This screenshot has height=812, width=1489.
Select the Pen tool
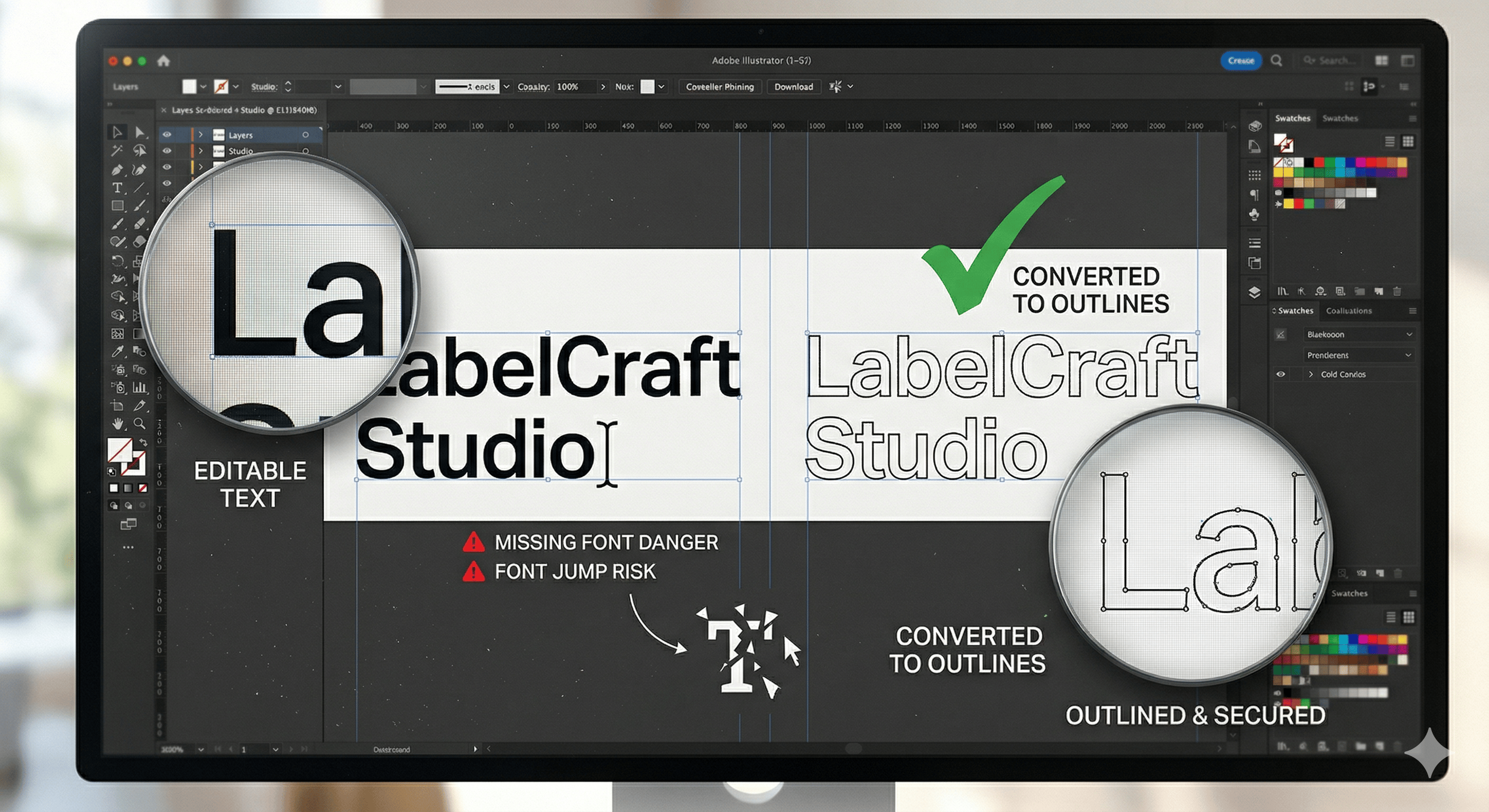click(117, 170)
